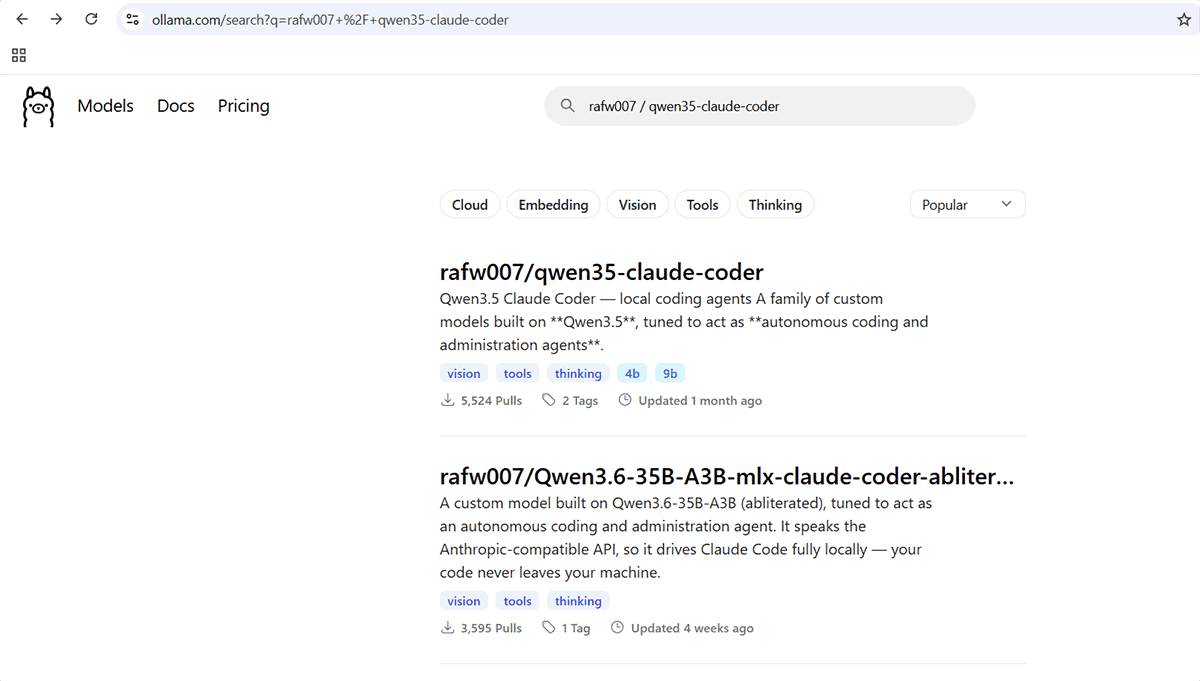1200x681 pixels.
Task: Click the 9b size tag
Action: pyautogui.click(x=670, y=373)
